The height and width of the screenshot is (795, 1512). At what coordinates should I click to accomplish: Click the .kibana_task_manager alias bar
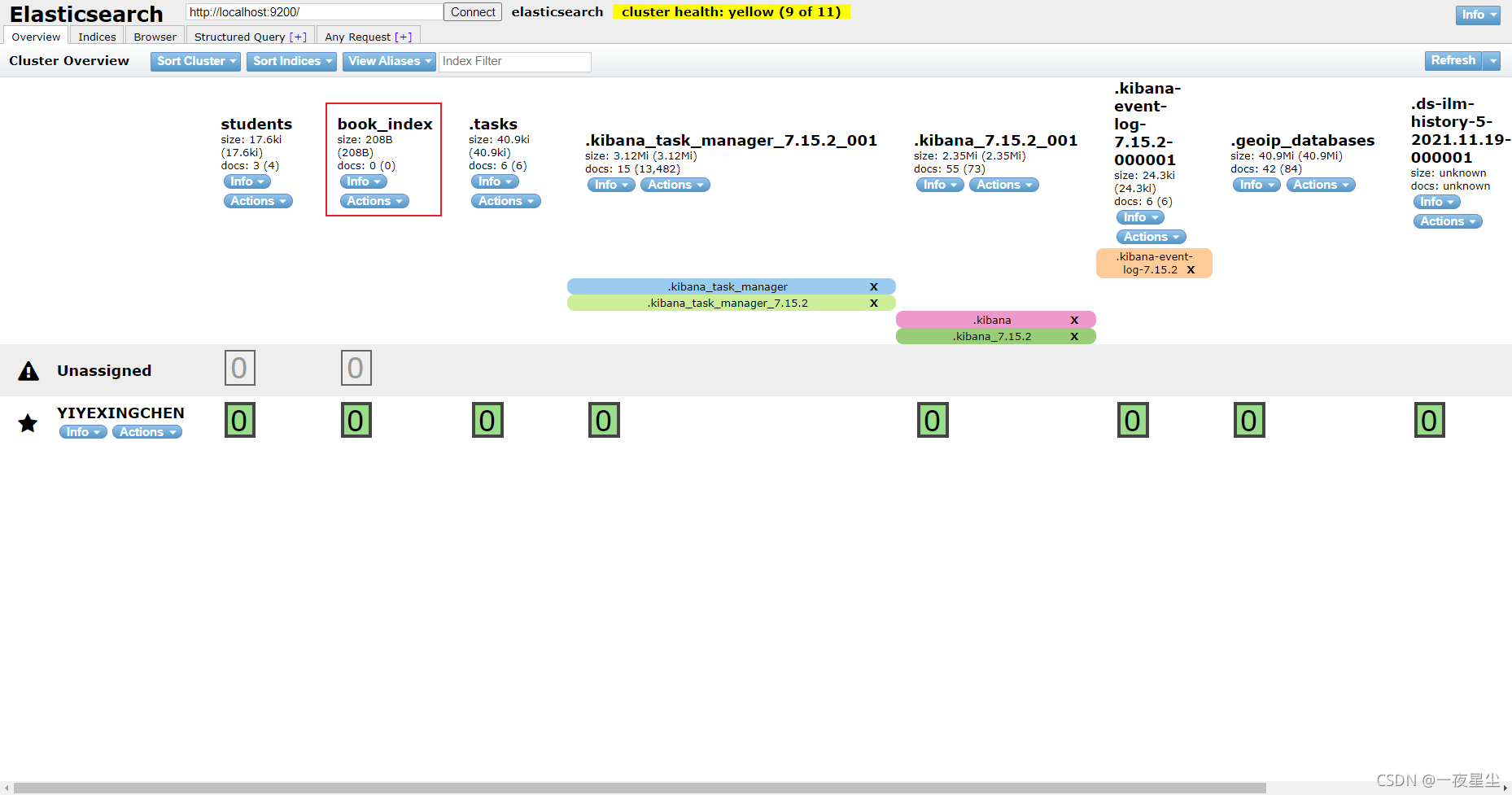point(731,286)
